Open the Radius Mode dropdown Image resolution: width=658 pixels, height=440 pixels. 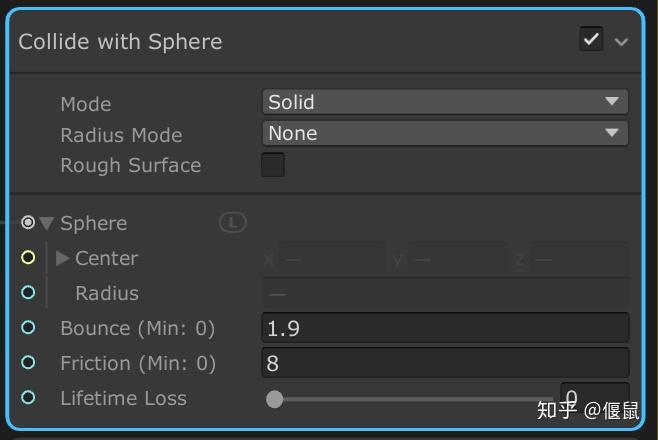445,133
